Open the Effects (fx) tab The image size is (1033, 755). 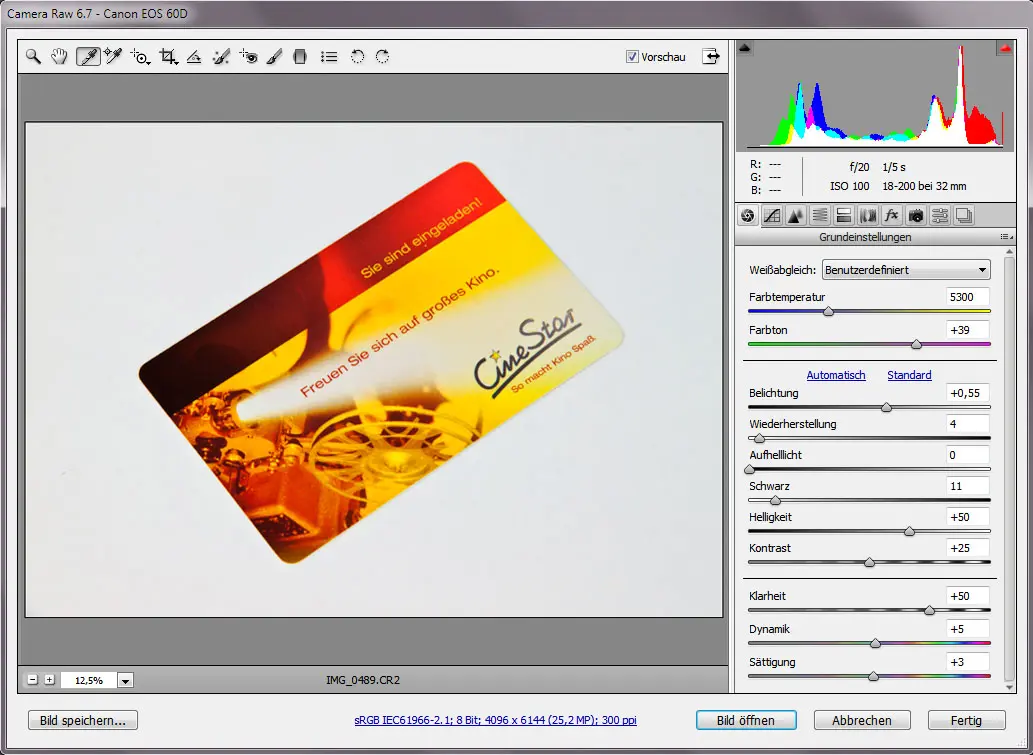(x=891, y=215)
